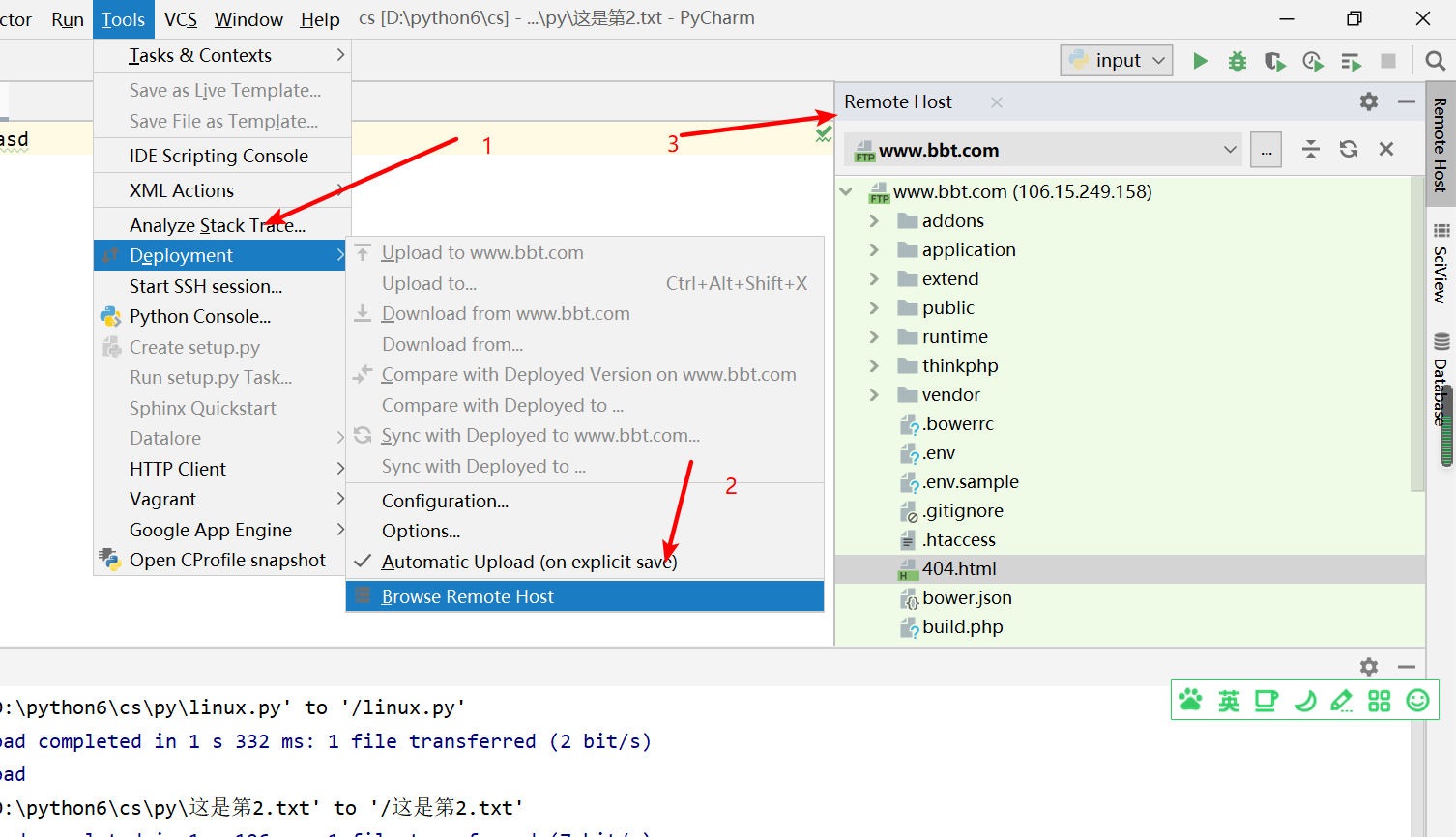This screenshot has height=837, width=1456.
Task: Close the Remote Host tab
Action: click(997, 101)
